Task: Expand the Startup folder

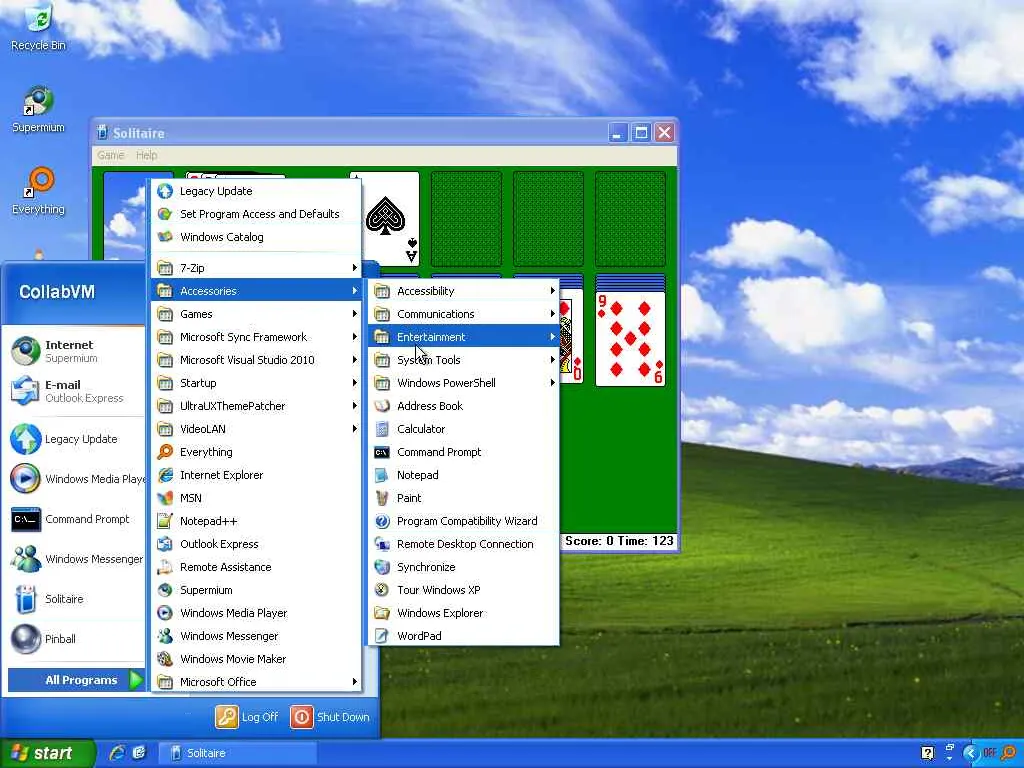Action: [256, 383]
